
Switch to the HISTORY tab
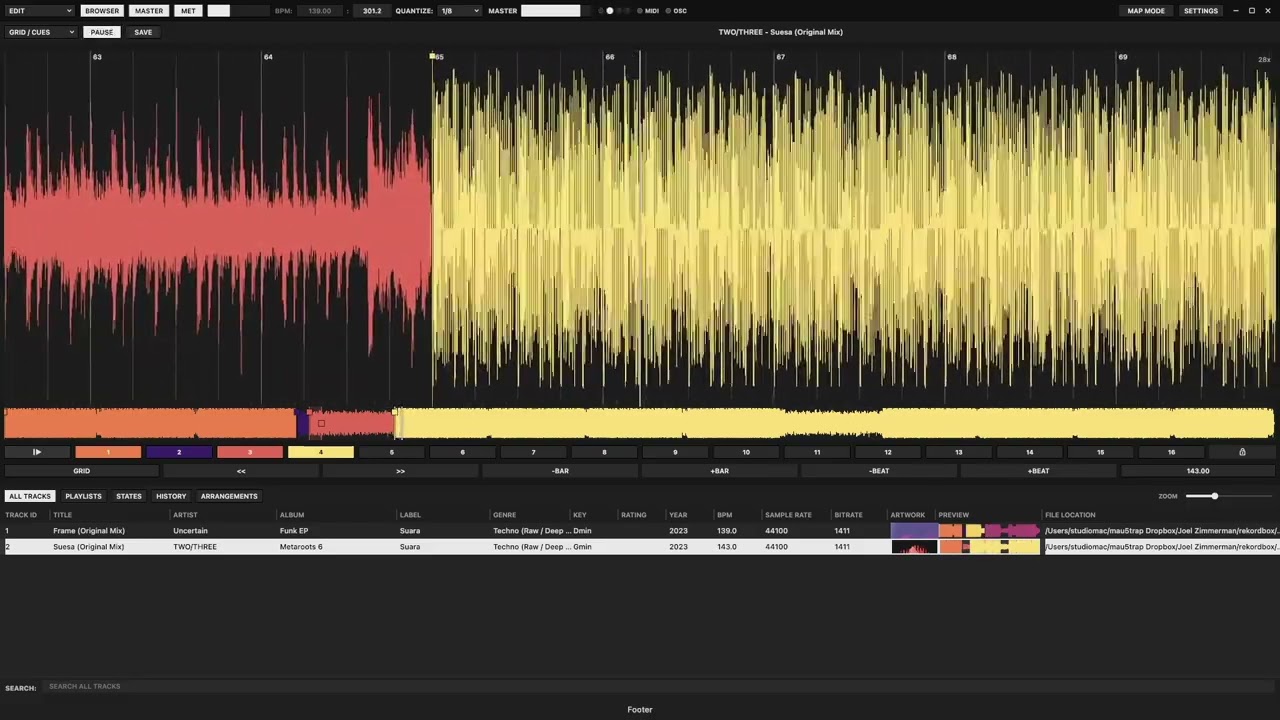[x=171, y=496]
